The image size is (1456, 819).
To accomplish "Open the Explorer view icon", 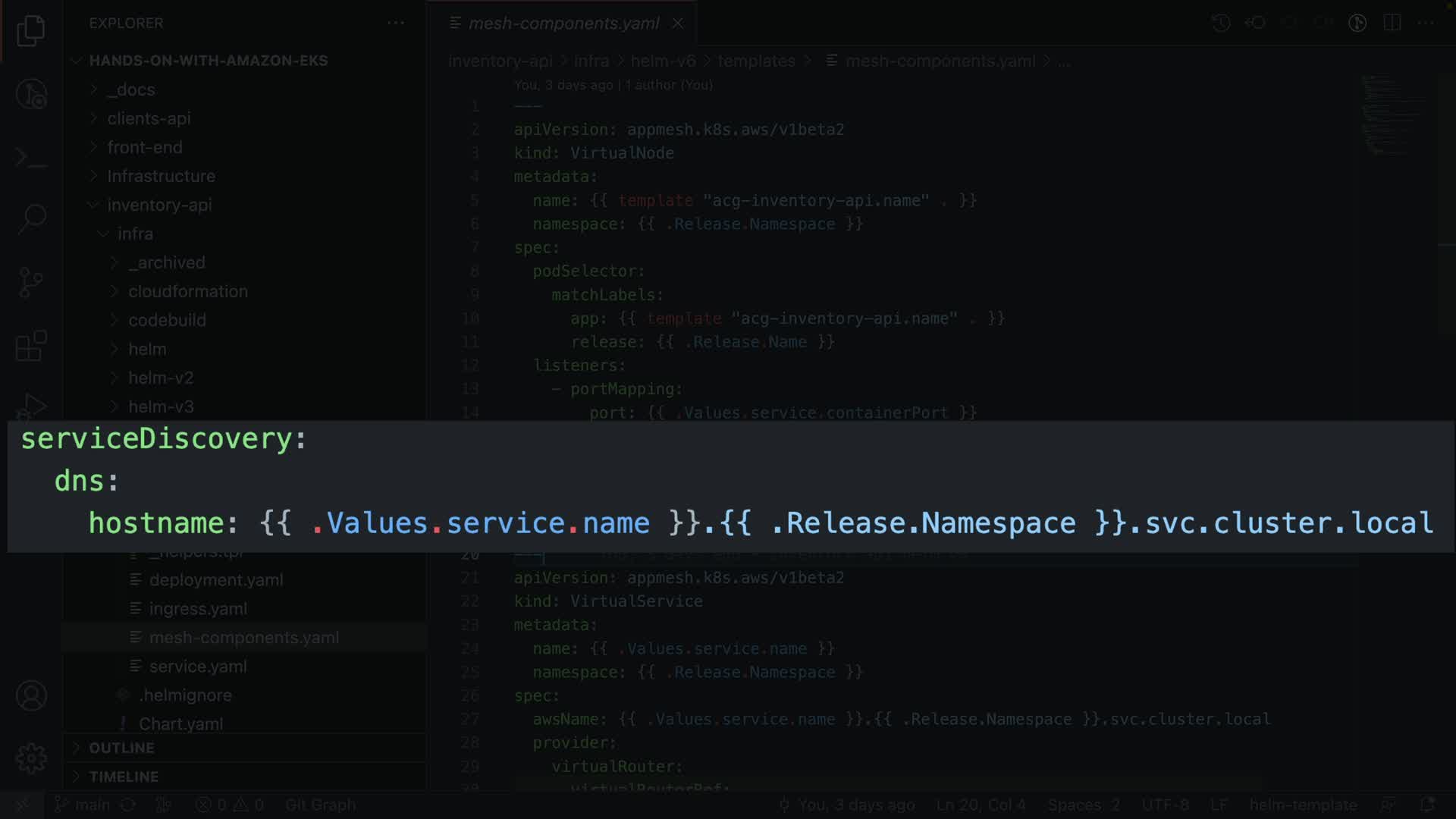I will tap(31, 31).
